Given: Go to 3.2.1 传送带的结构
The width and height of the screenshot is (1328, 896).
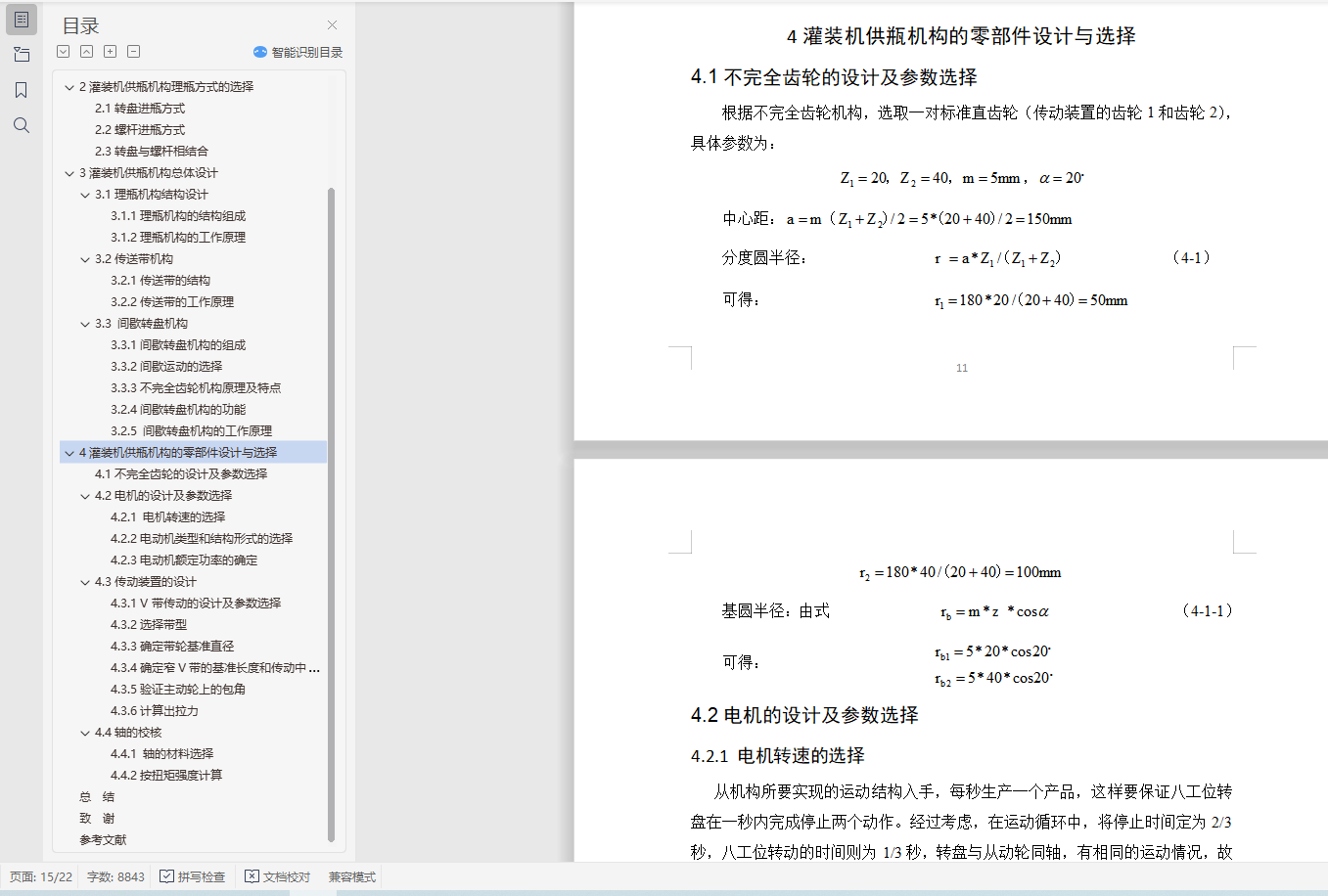Looking at the screenshot, I should tap(160, 281).
